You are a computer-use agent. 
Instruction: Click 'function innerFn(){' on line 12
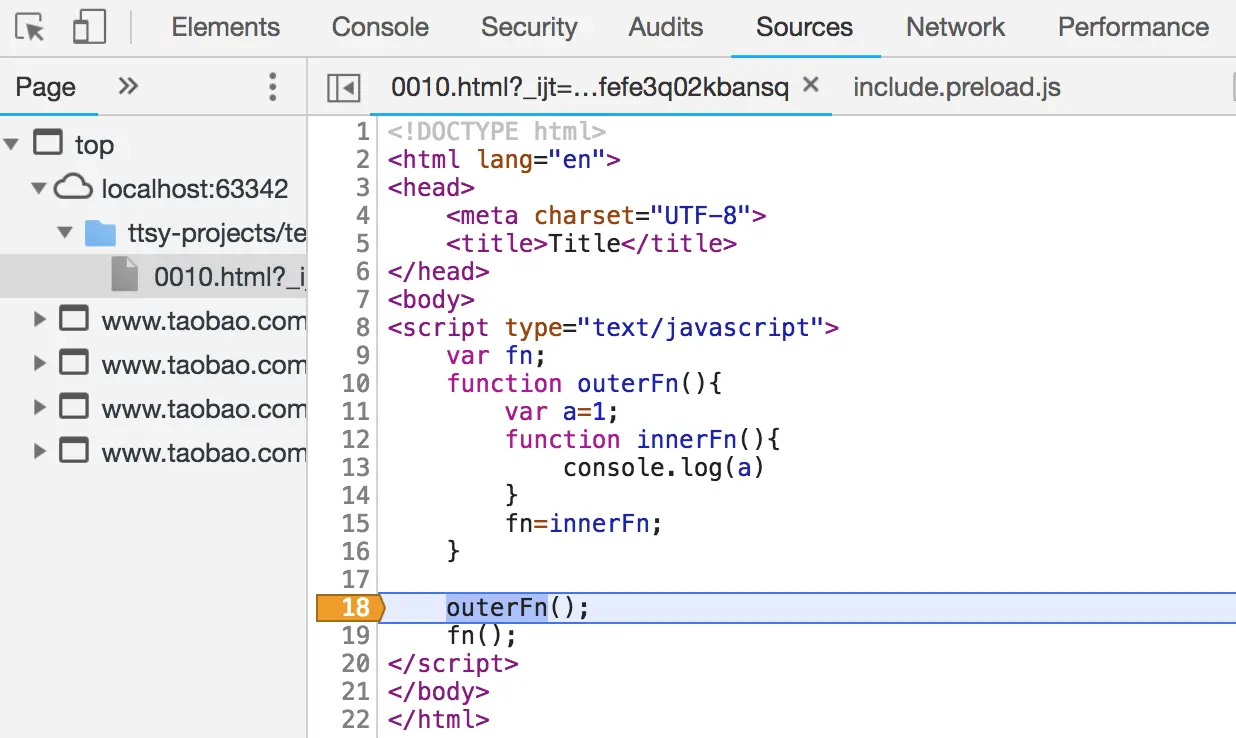point(642,439)
